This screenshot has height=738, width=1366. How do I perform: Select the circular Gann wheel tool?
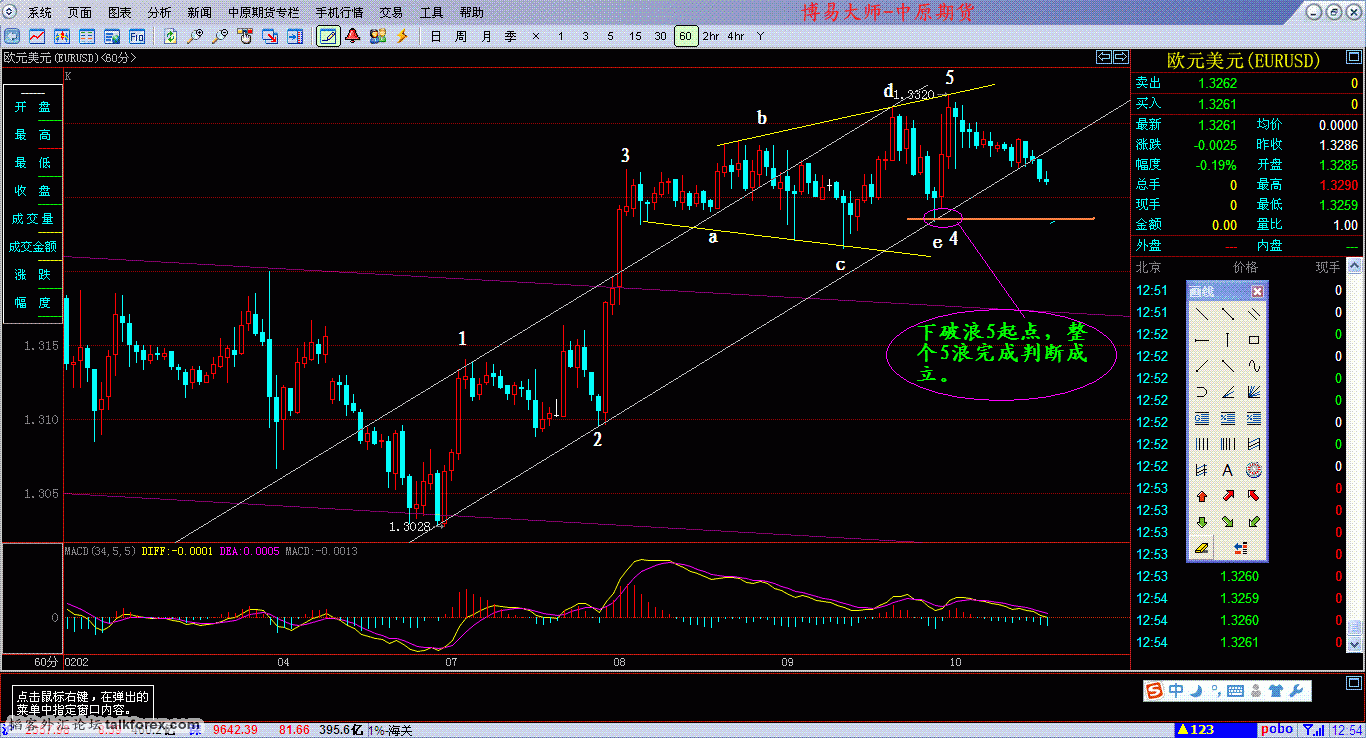(1254, 470)
